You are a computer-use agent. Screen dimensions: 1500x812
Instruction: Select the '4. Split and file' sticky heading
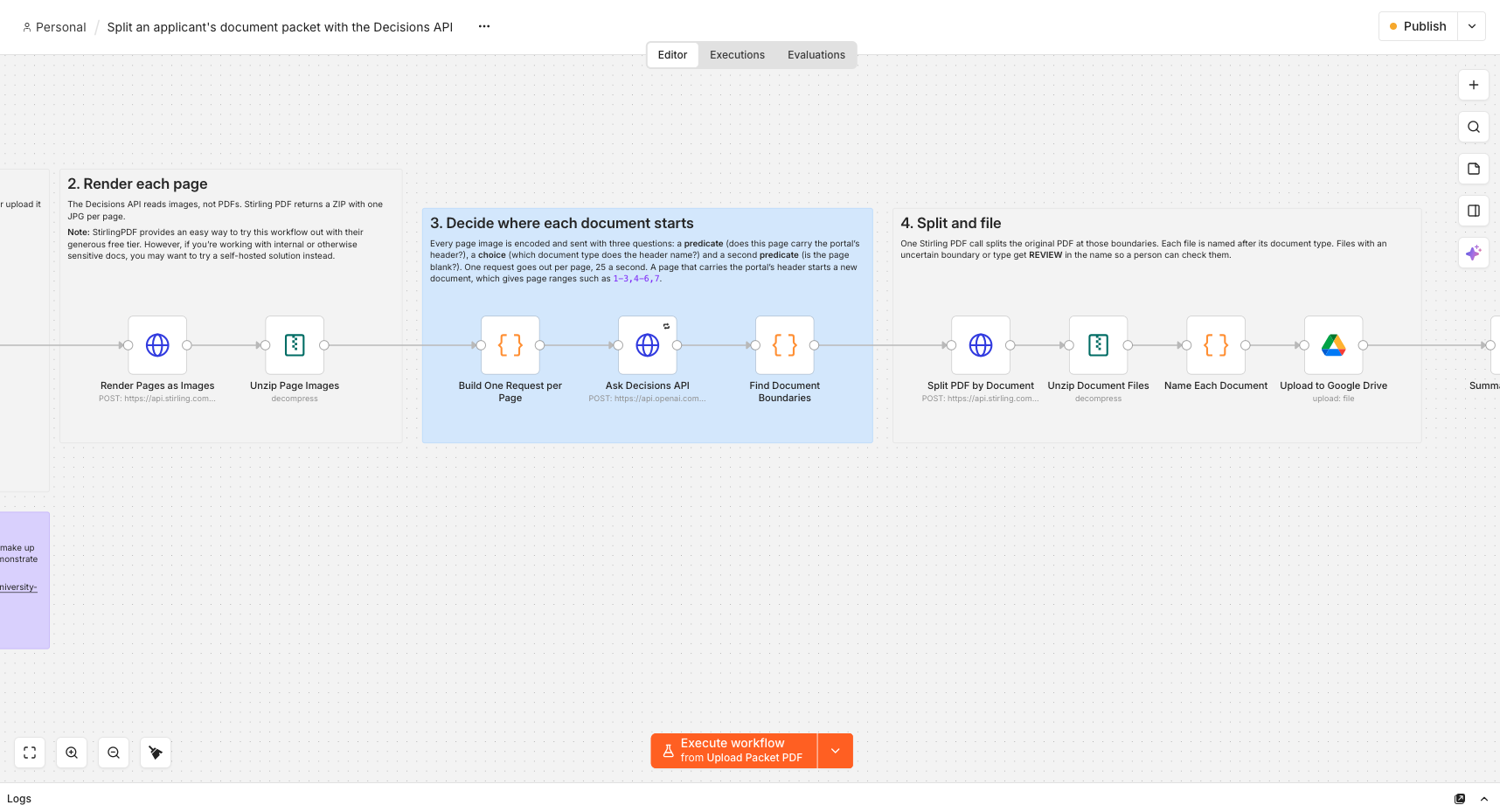click(x=951, y=223)
